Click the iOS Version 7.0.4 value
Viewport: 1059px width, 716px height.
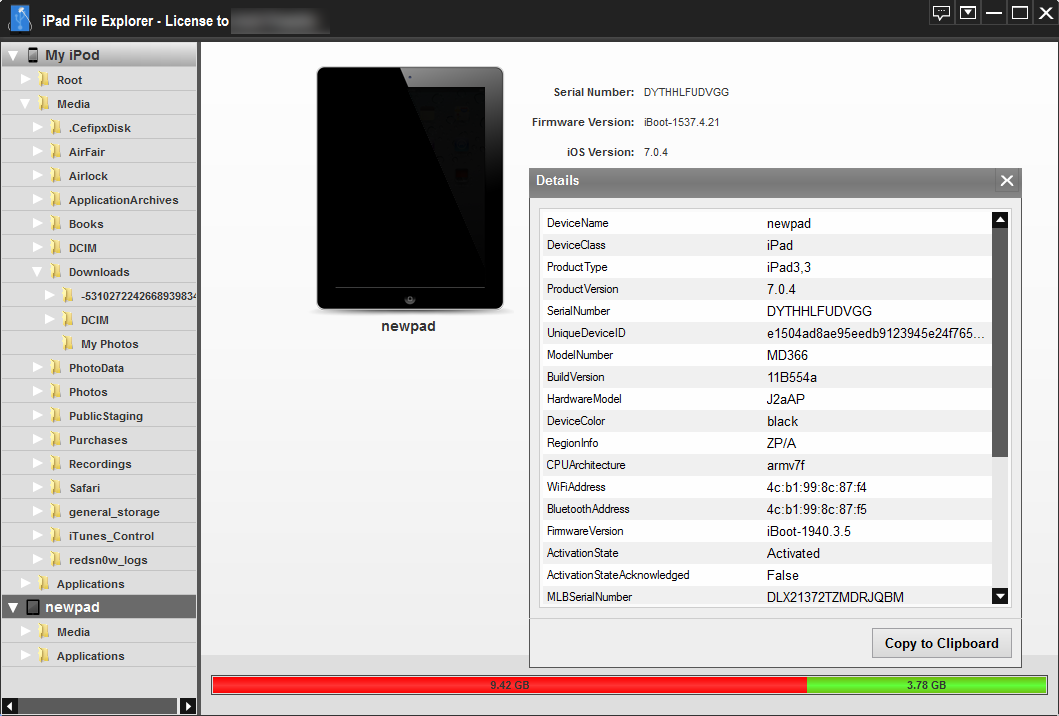(x=656, y=152)
